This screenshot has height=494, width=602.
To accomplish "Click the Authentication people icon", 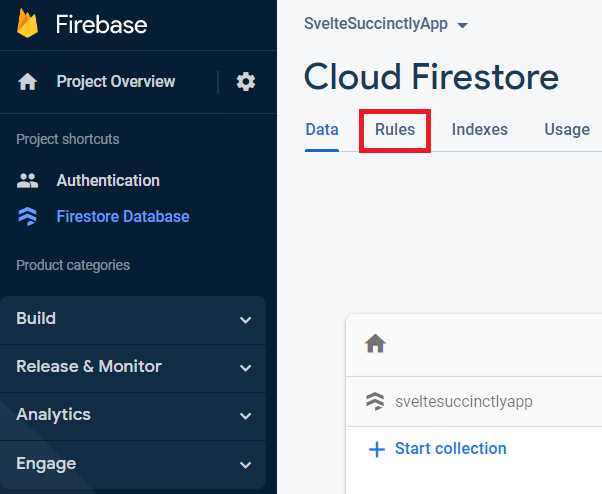I will (x=28, y=180).
